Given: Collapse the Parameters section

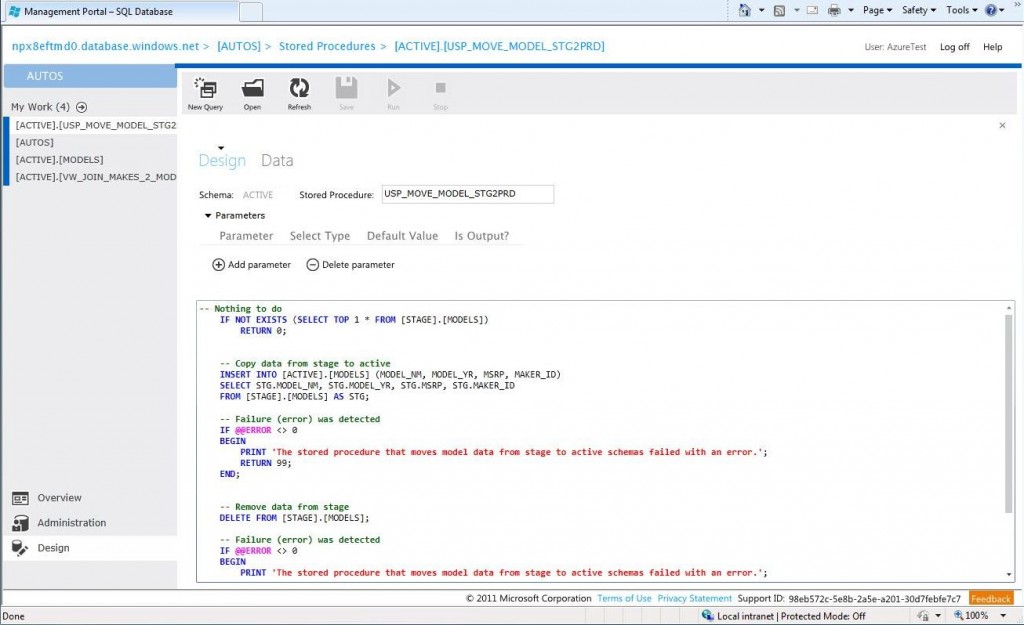Looking at the screenshot, I should point(207,215).
